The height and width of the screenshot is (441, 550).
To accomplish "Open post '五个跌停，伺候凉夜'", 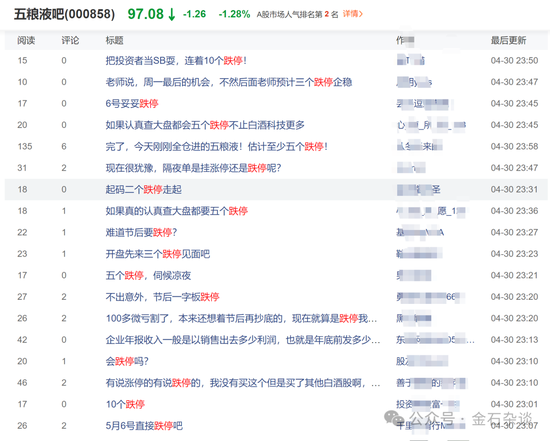I will [148, 275].
